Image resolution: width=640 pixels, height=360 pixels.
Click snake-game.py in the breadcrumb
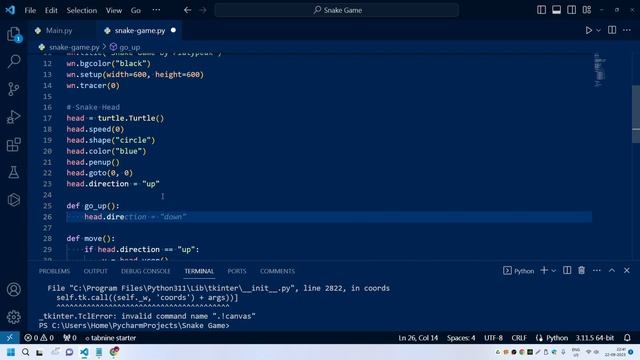coord(74,47)
